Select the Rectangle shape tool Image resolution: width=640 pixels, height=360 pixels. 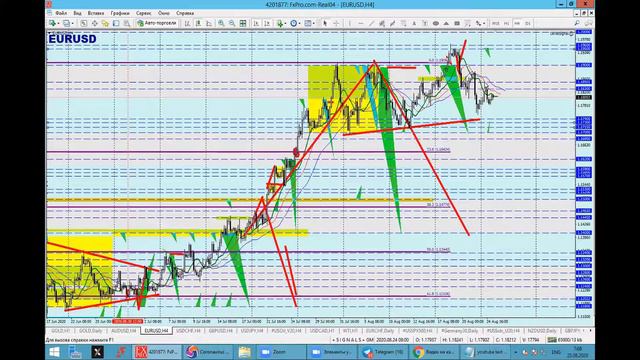click(x=457, y=23)
